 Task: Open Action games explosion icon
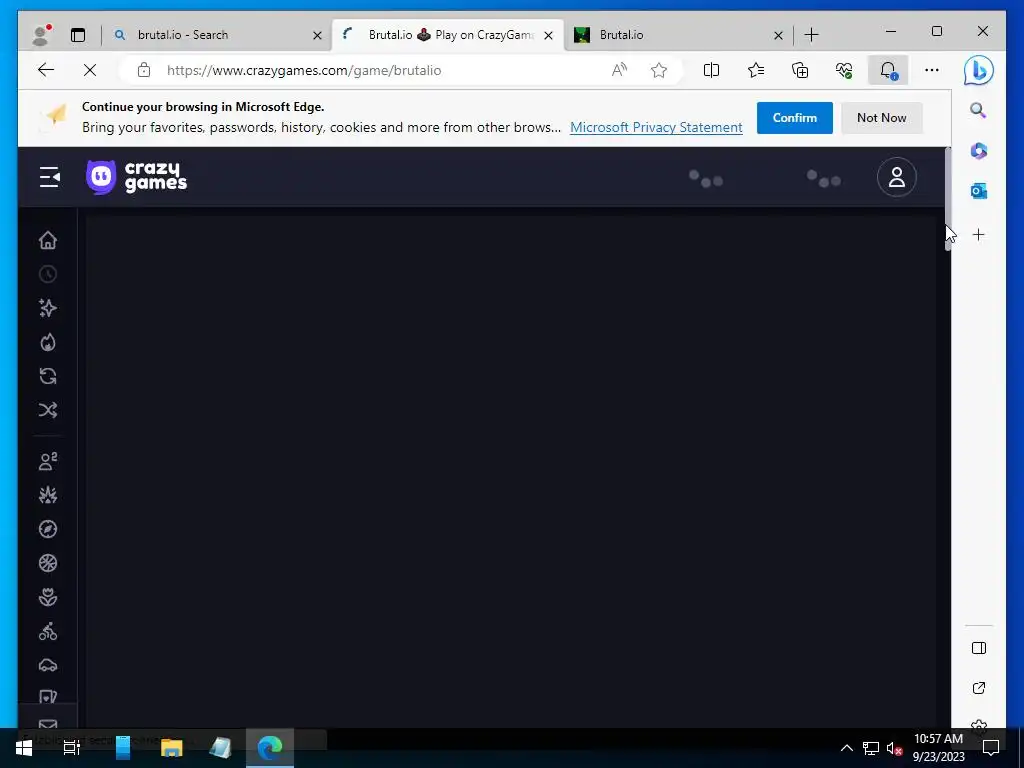(x=48, y=495)
